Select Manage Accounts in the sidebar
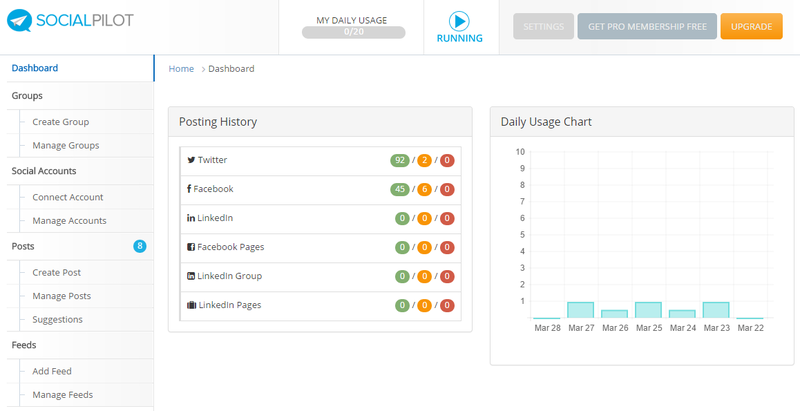Image resolution: width=800 pixels, height=411 pixels. (x=69, y=221)
